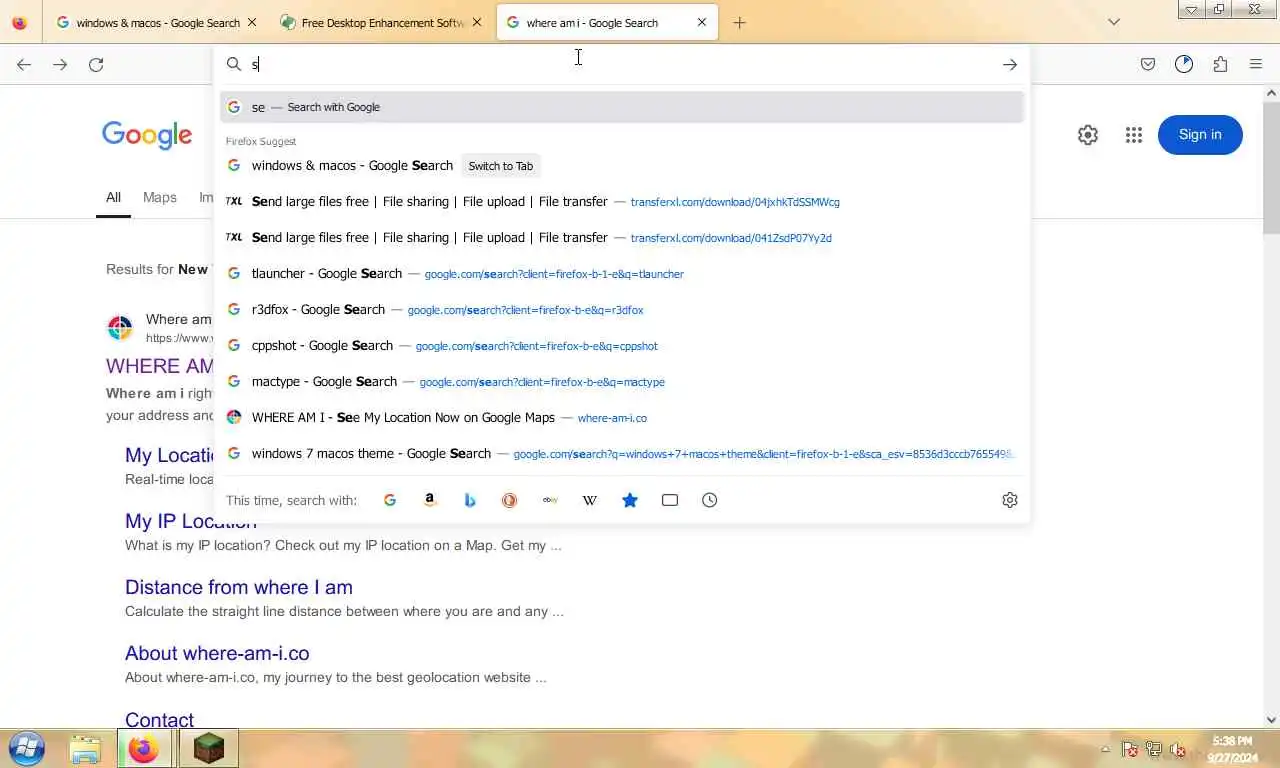Open Google page settings gear
The image size is (1280, 768).
1088,135
